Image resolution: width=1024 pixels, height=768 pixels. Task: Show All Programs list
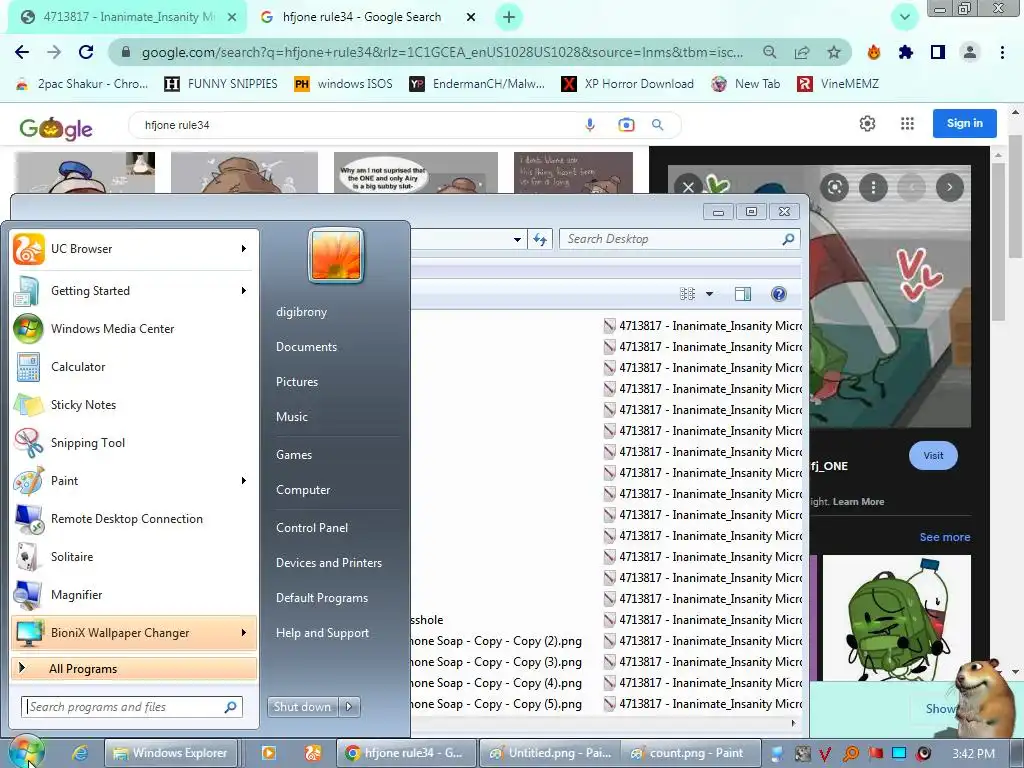pos(134,669)
